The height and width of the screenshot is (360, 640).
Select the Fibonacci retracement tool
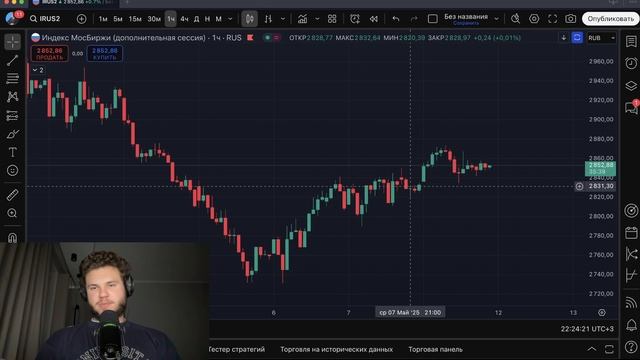tap(13, 78)
